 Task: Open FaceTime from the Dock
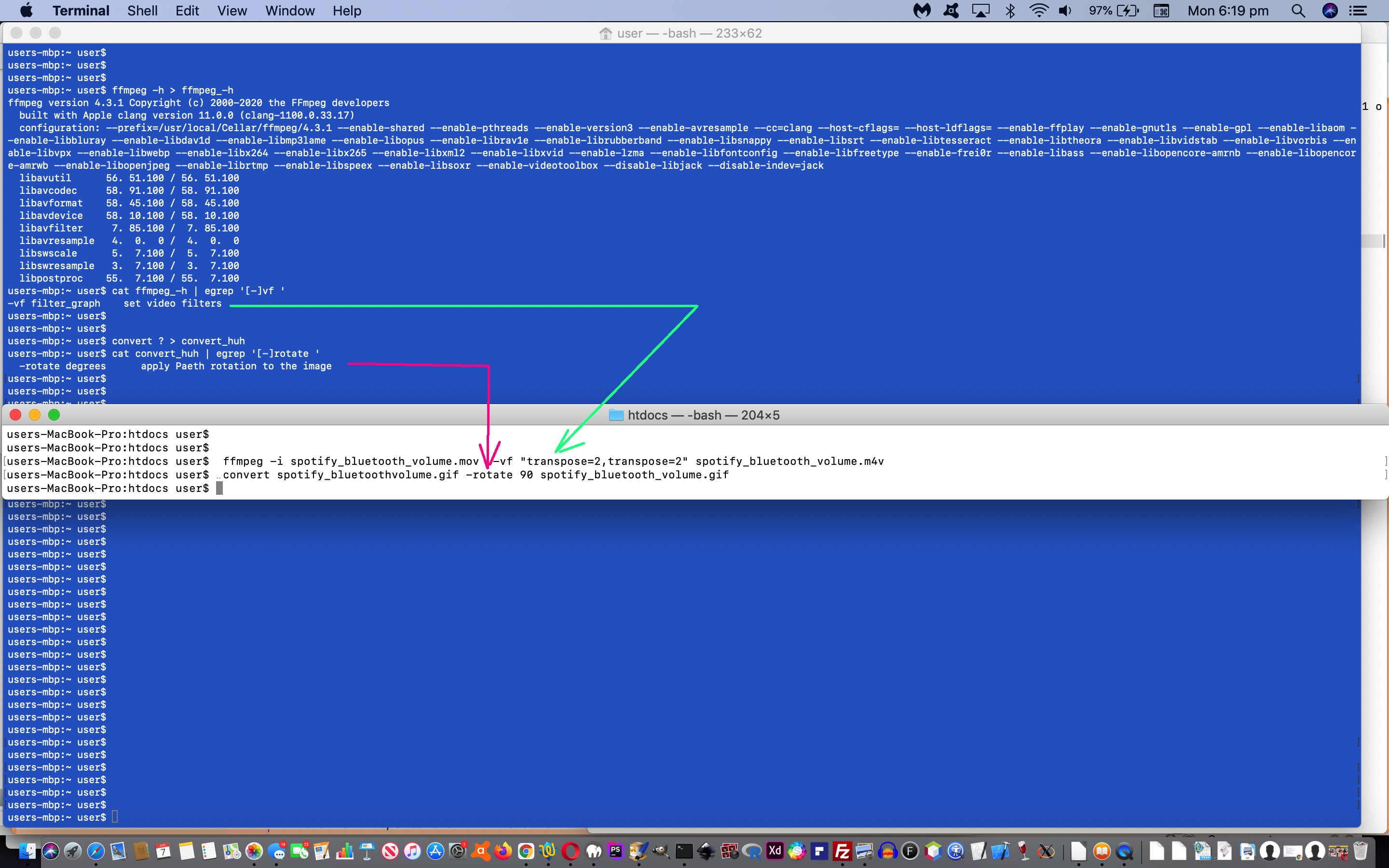[x=300, y=851]
